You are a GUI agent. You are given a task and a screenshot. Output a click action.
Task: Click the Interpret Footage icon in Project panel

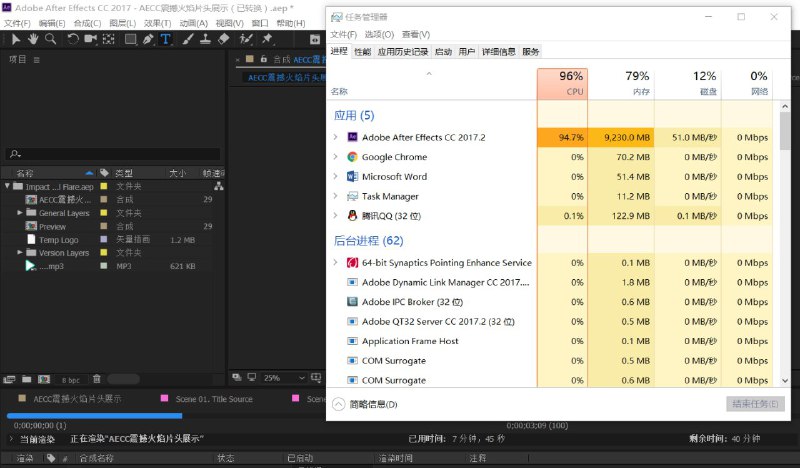(x=9, y=379)
